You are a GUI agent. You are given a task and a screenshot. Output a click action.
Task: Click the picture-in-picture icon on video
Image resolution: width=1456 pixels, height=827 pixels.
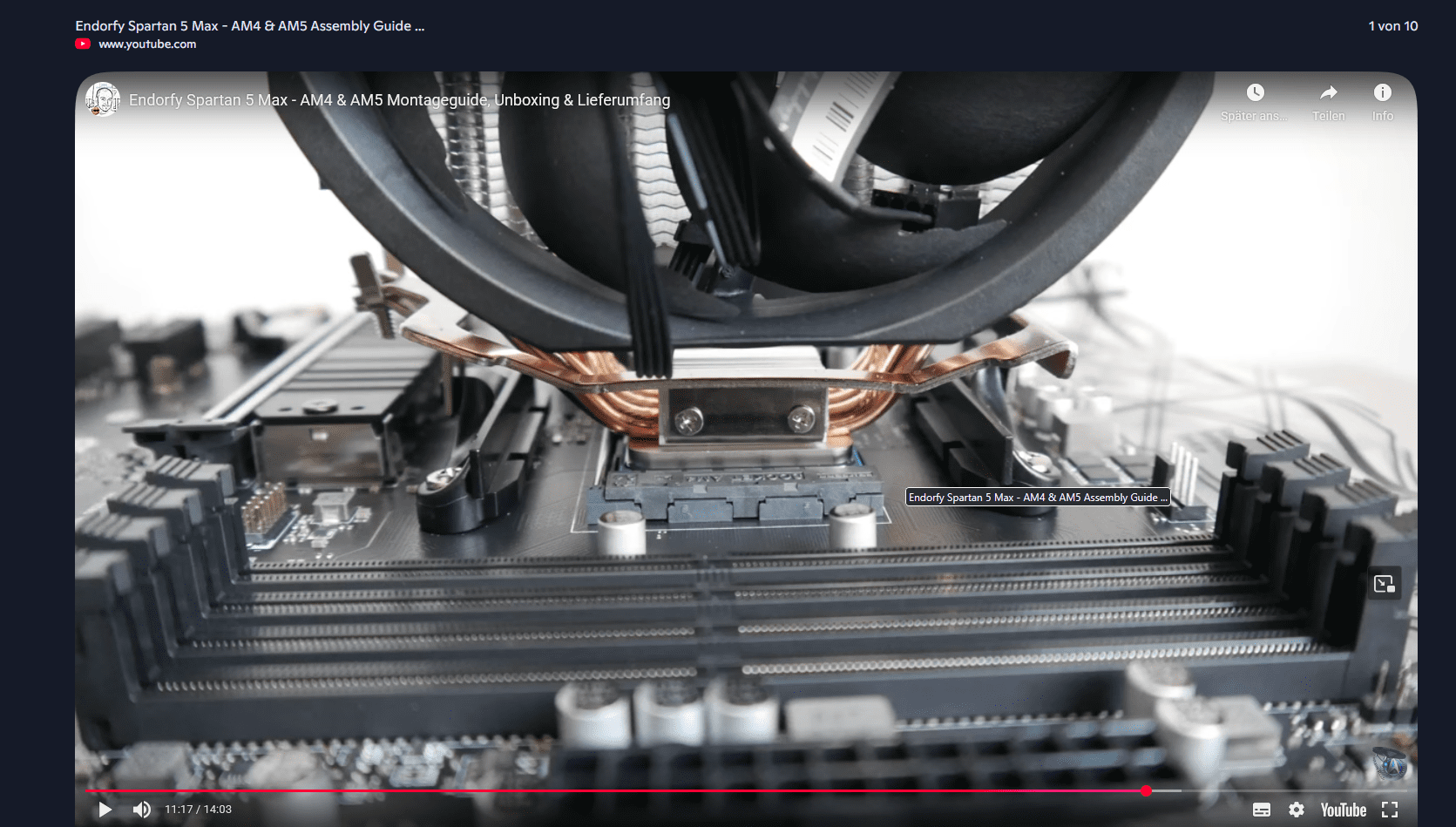(x=1384, y=584)
